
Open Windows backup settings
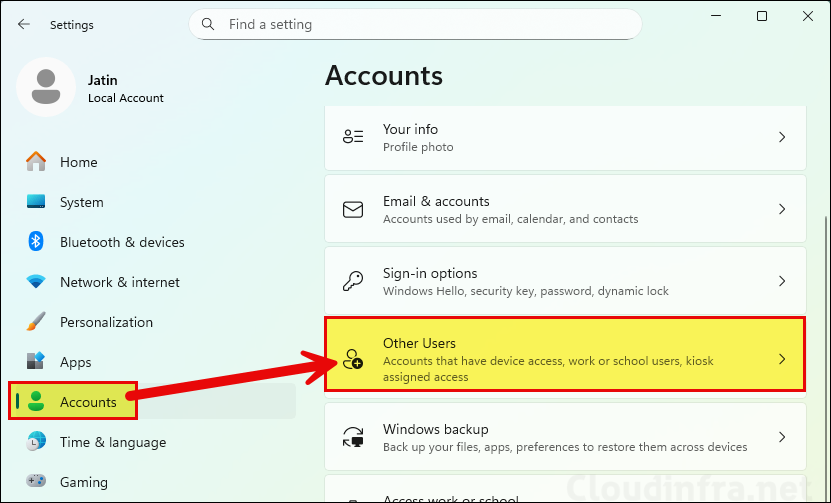tap(565, 437)
